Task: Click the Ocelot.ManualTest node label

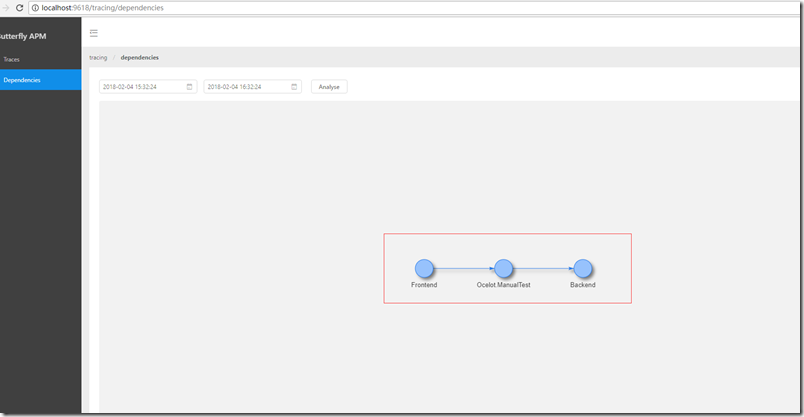Action: tap(504, 285)
